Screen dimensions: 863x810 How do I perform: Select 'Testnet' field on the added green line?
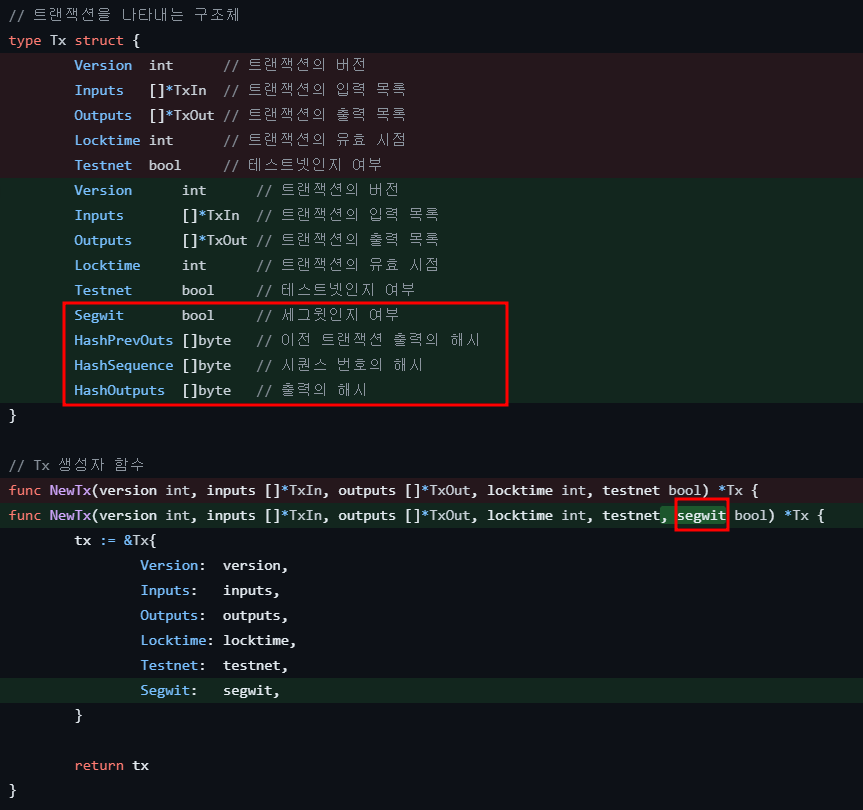[103, 291]
